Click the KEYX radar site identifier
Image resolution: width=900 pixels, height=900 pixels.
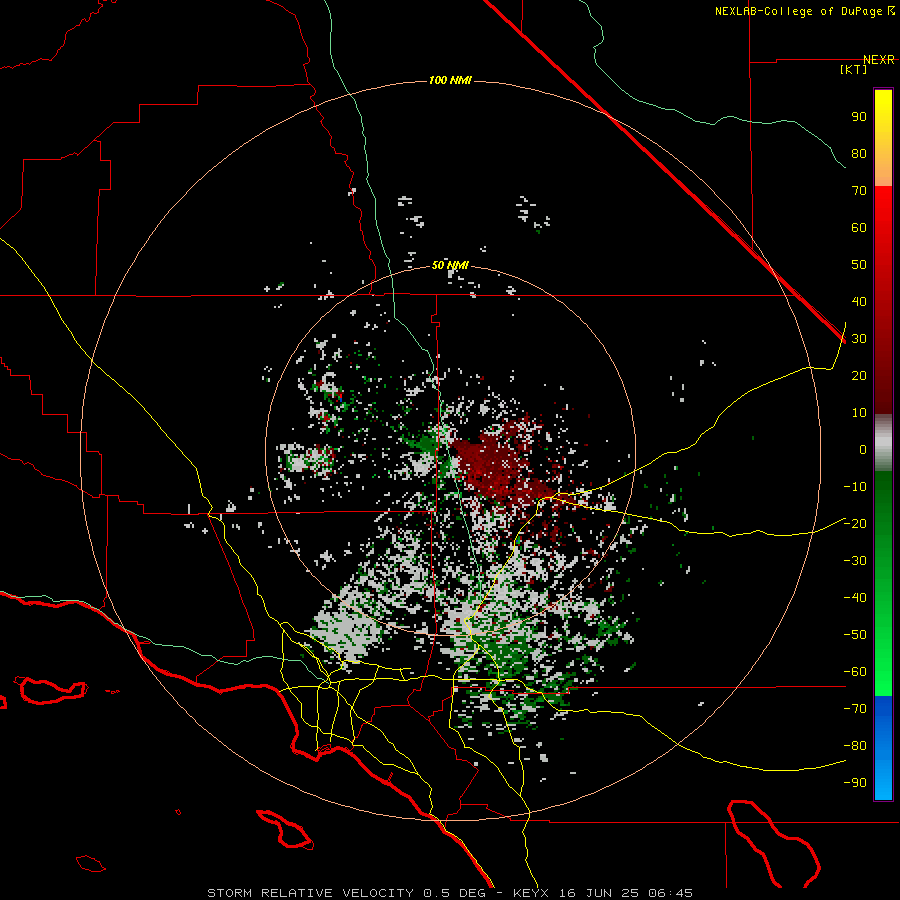pos(531,893)
